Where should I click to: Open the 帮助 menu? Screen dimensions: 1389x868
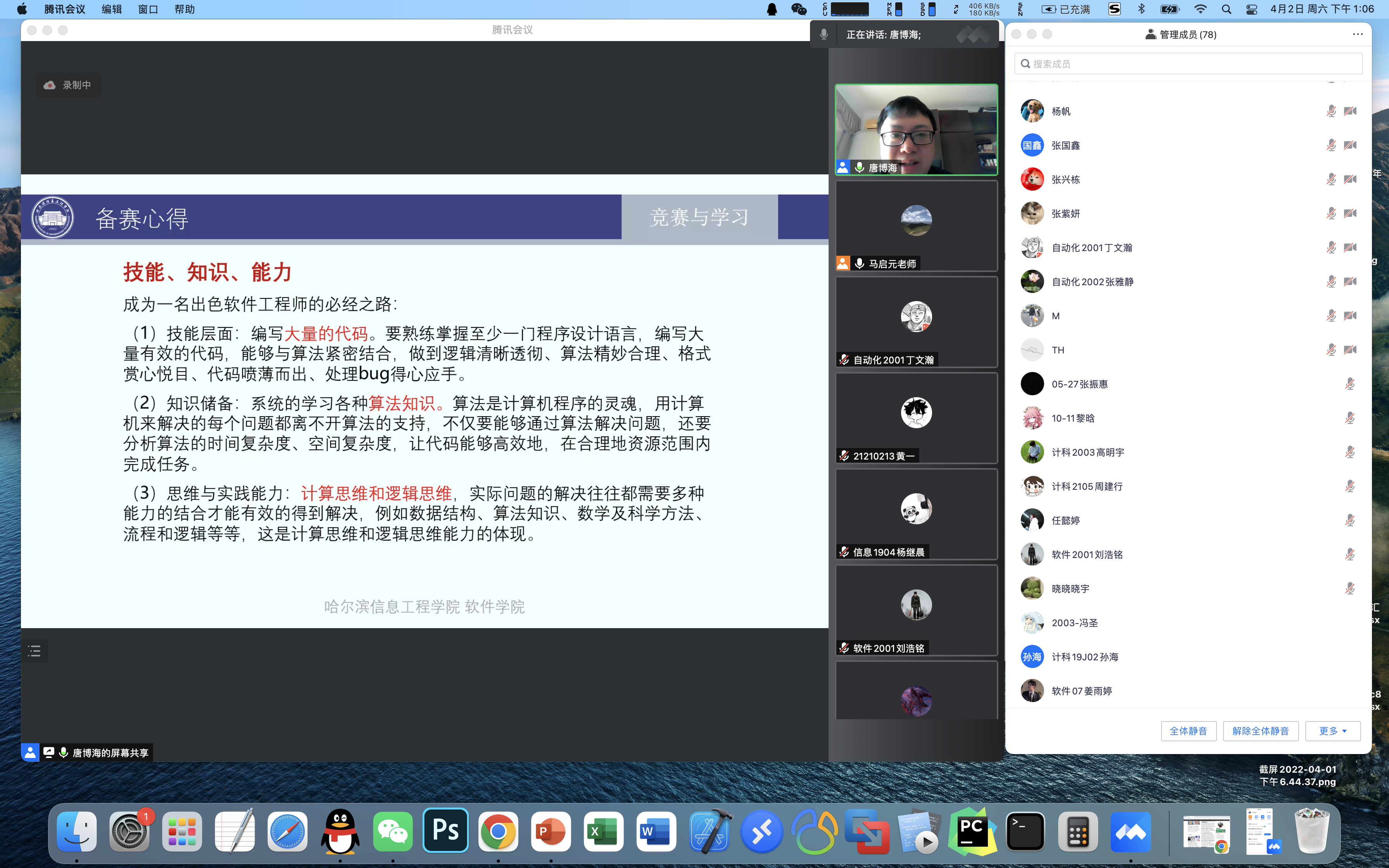point(185,9)
